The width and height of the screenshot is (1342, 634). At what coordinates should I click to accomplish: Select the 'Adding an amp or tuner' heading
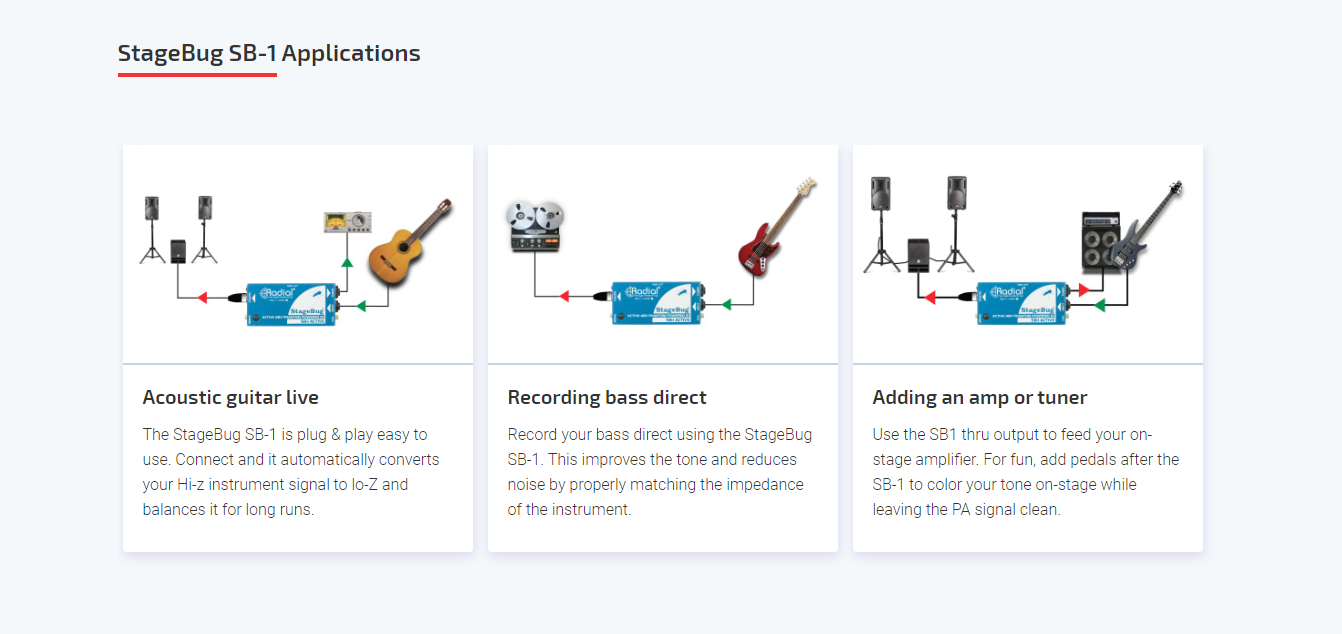(x=980, y=397)
